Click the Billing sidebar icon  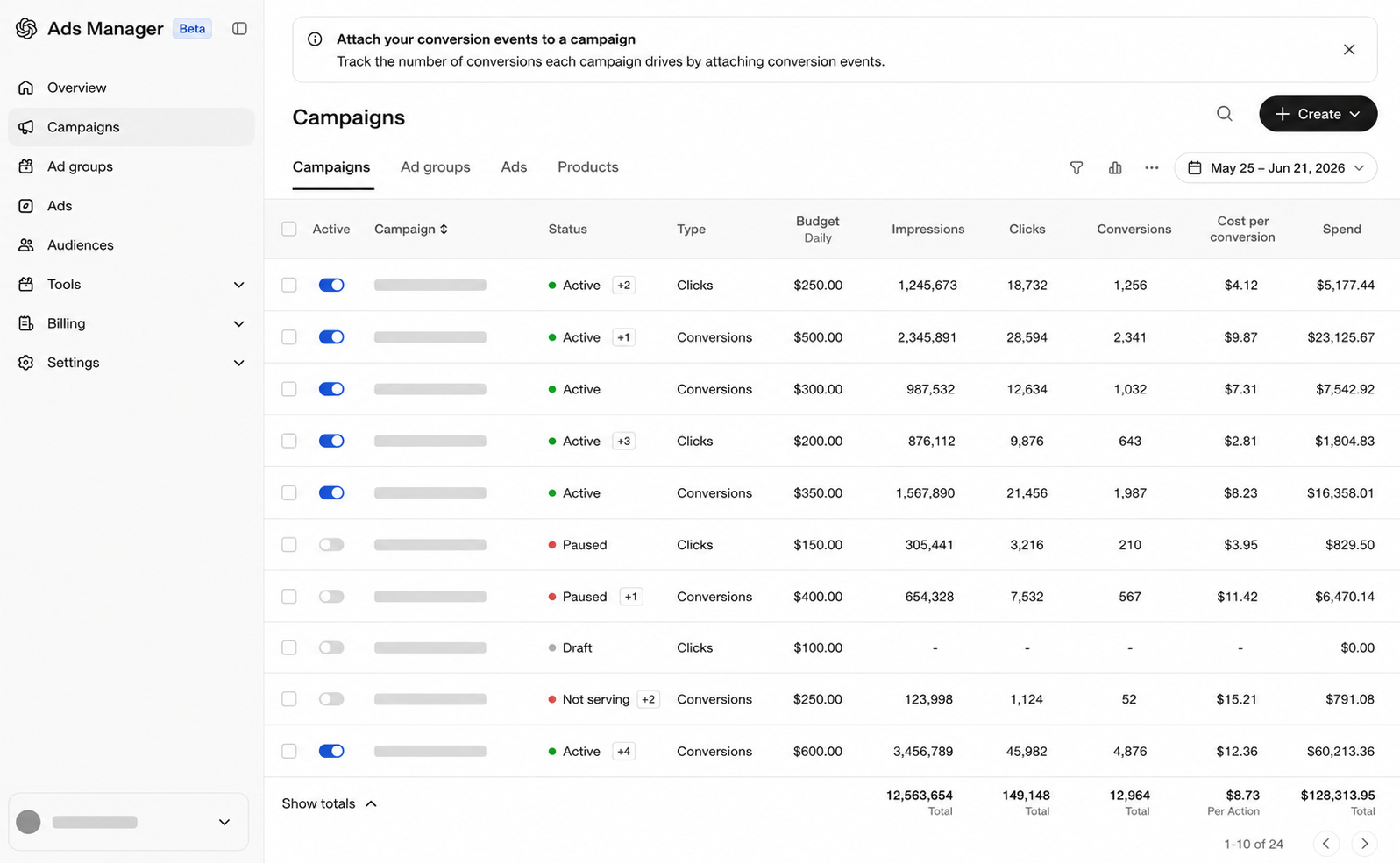click(26, 323)
